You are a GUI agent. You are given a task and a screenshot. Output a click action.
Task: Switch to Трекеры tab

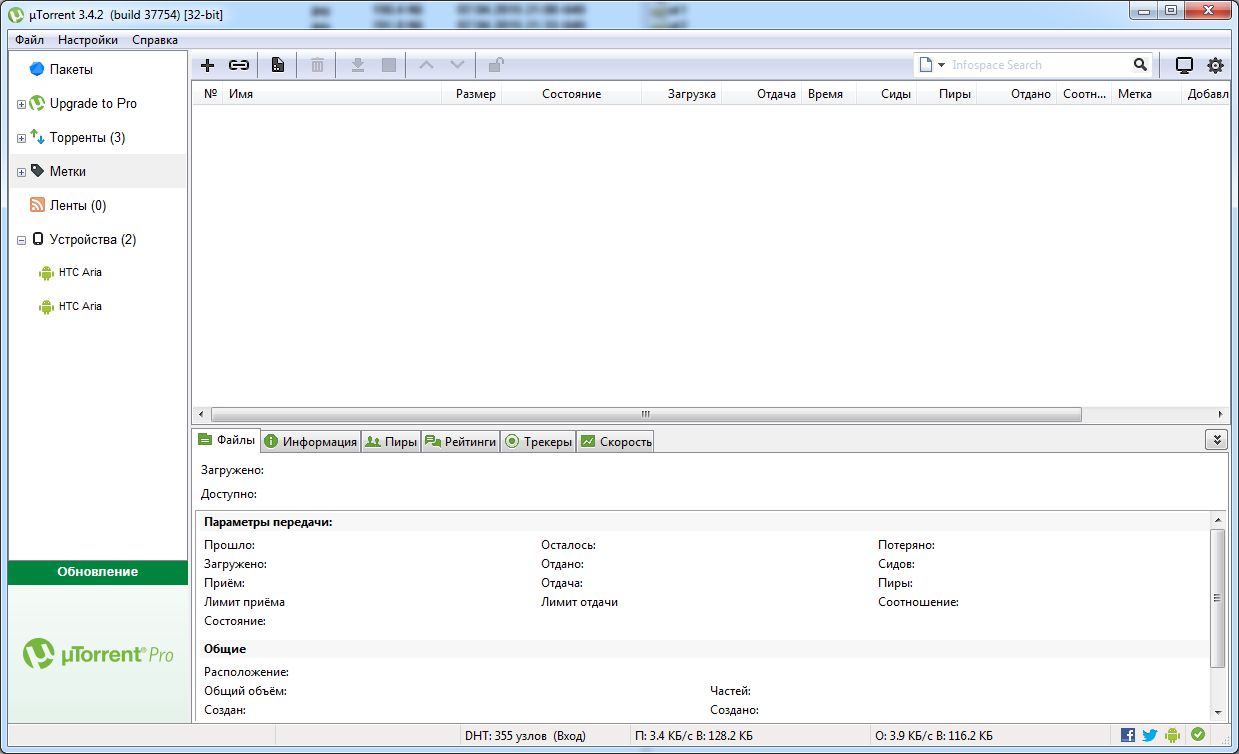coord(538,441)
